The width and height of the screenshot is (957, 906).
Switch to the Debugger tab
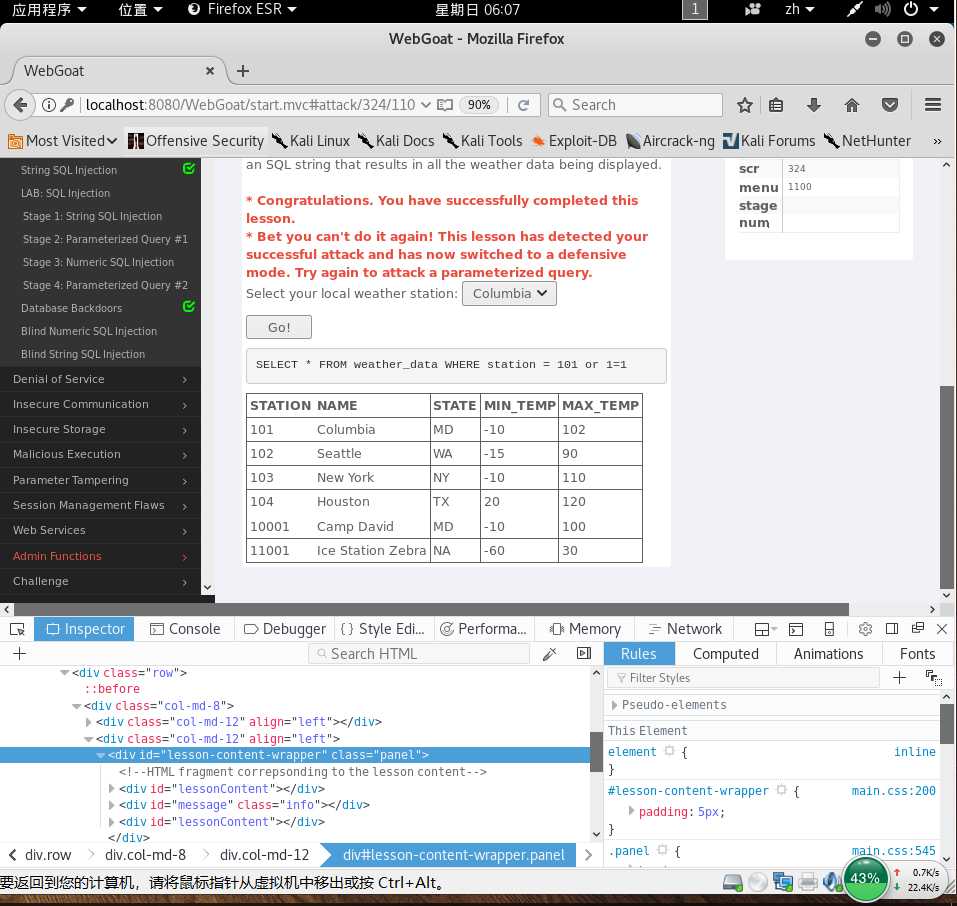284,629
